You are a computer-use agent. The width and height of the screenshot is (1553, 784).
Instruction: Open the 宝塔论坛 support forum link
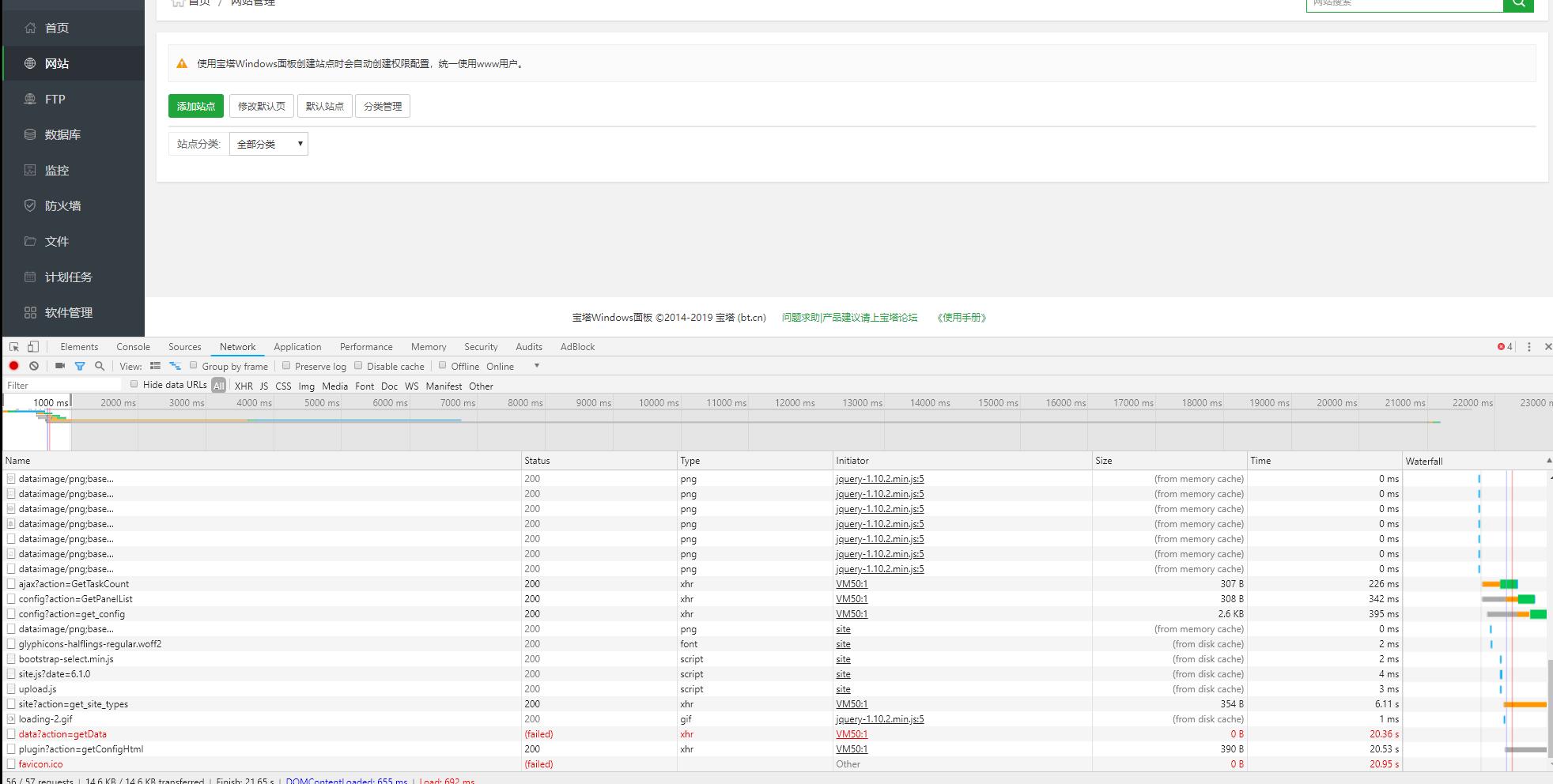[x=850, y=318]
